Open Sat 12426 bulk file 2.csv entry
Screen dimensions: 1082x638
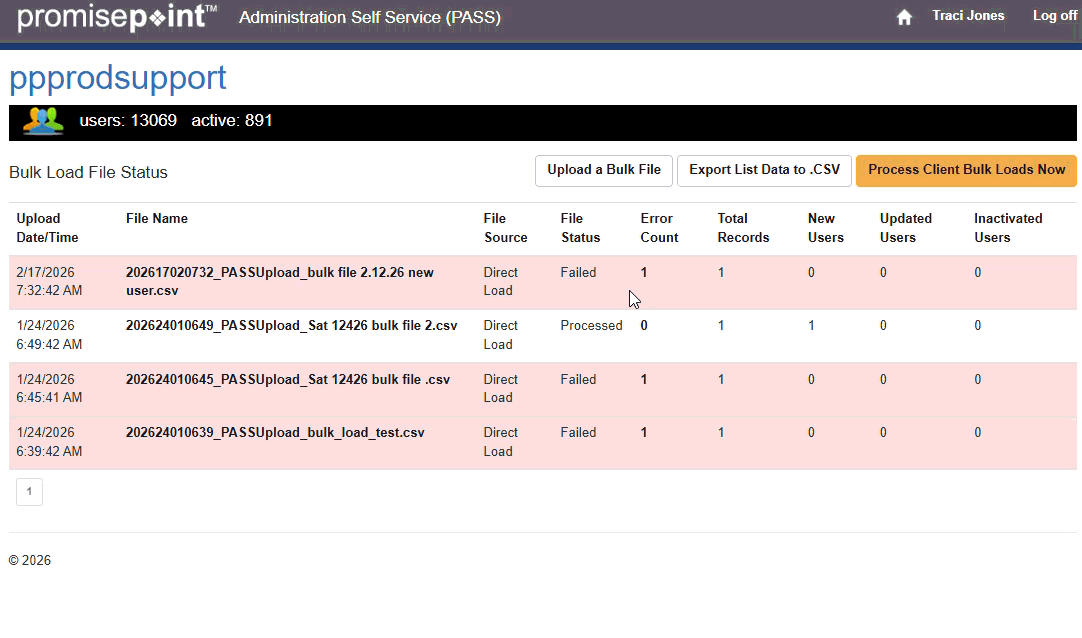(291, 325)
